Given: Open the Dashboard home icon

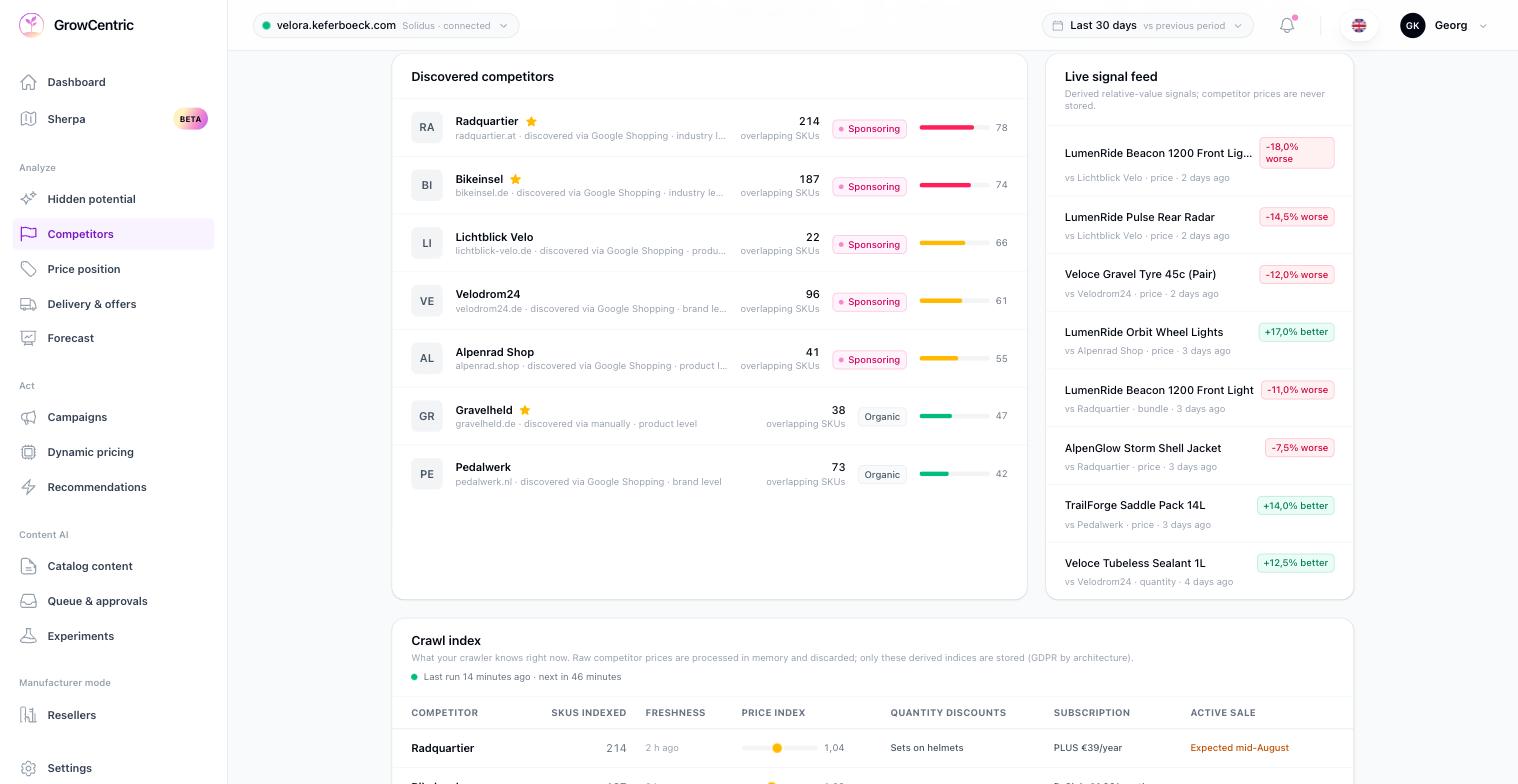Looking at the screenshot, I should pyautogui.click(x=28, y=82).
